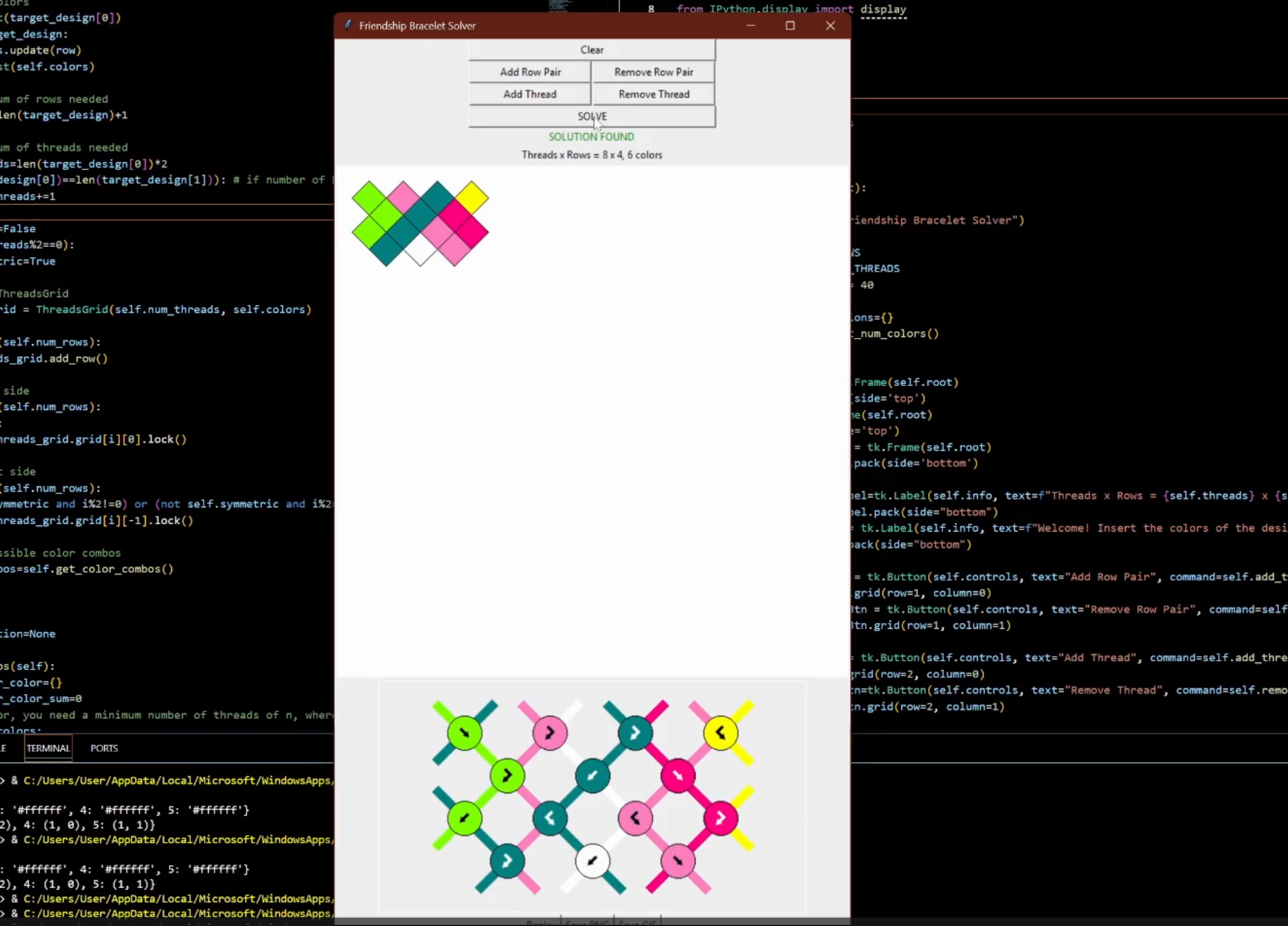Screen dimensions: 1288x926
Task: Click Remove Row Pair
Action: coord(653,72)
